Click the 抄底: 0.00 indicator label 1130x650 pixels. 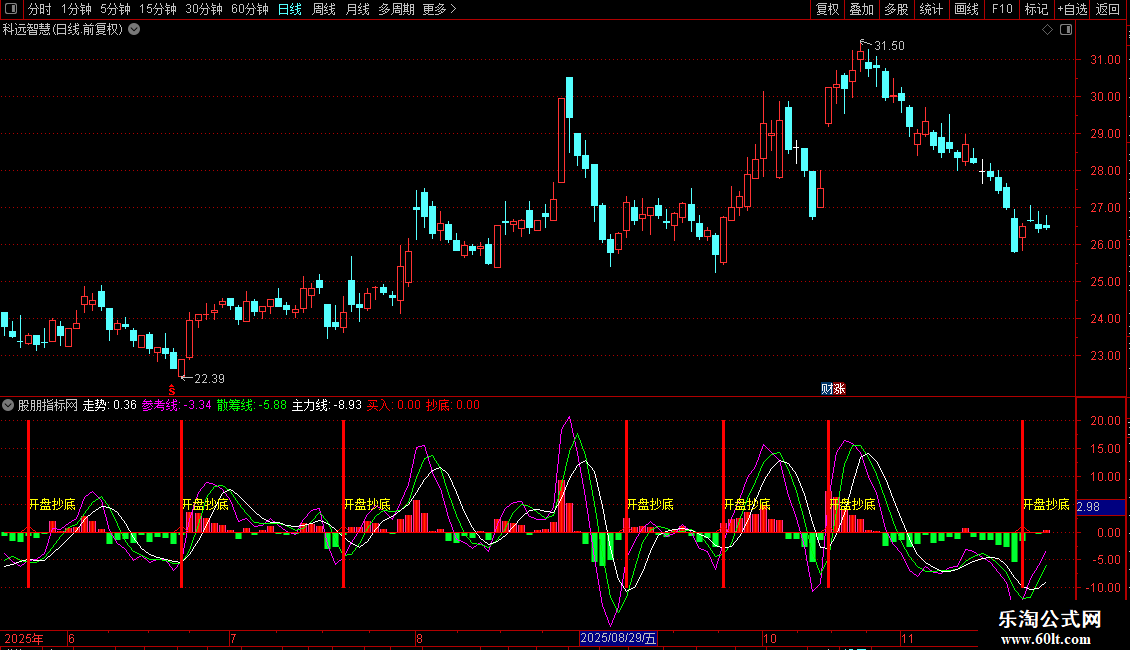click(x=453, y=405)
